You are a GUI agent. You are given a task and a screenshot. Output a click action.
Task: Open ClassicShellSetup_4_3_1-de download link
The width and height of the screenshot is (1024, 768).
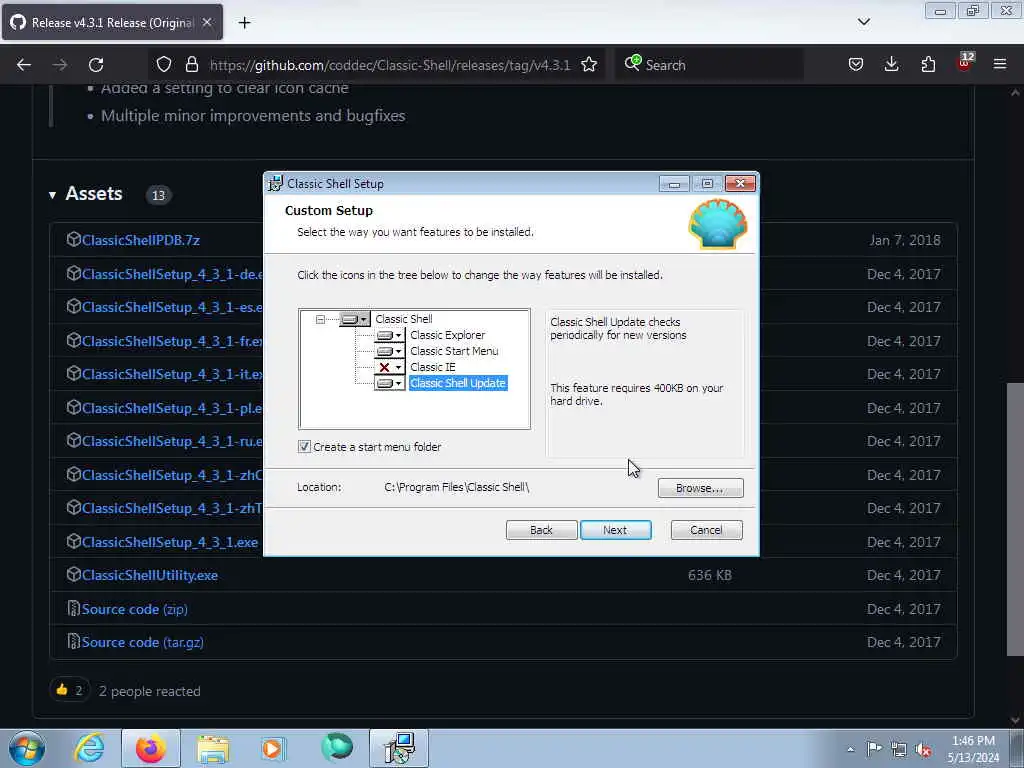[172, 274]
